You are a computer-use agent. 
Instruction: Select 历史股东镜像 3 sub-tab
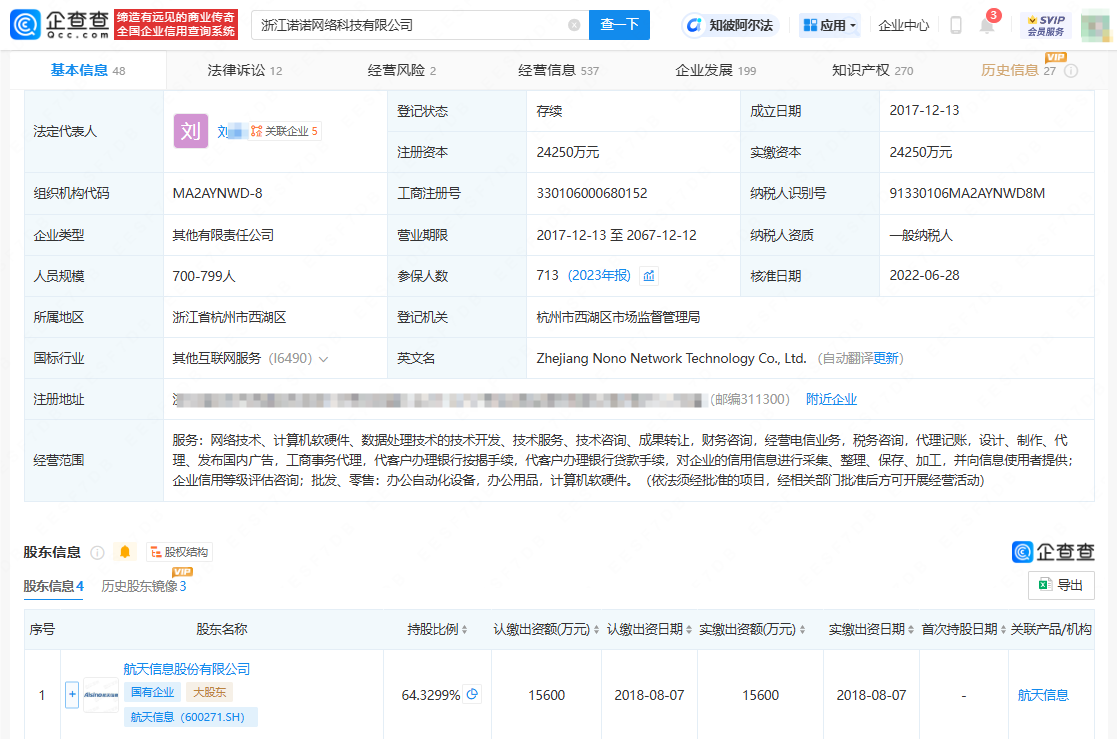click(144, 586)
